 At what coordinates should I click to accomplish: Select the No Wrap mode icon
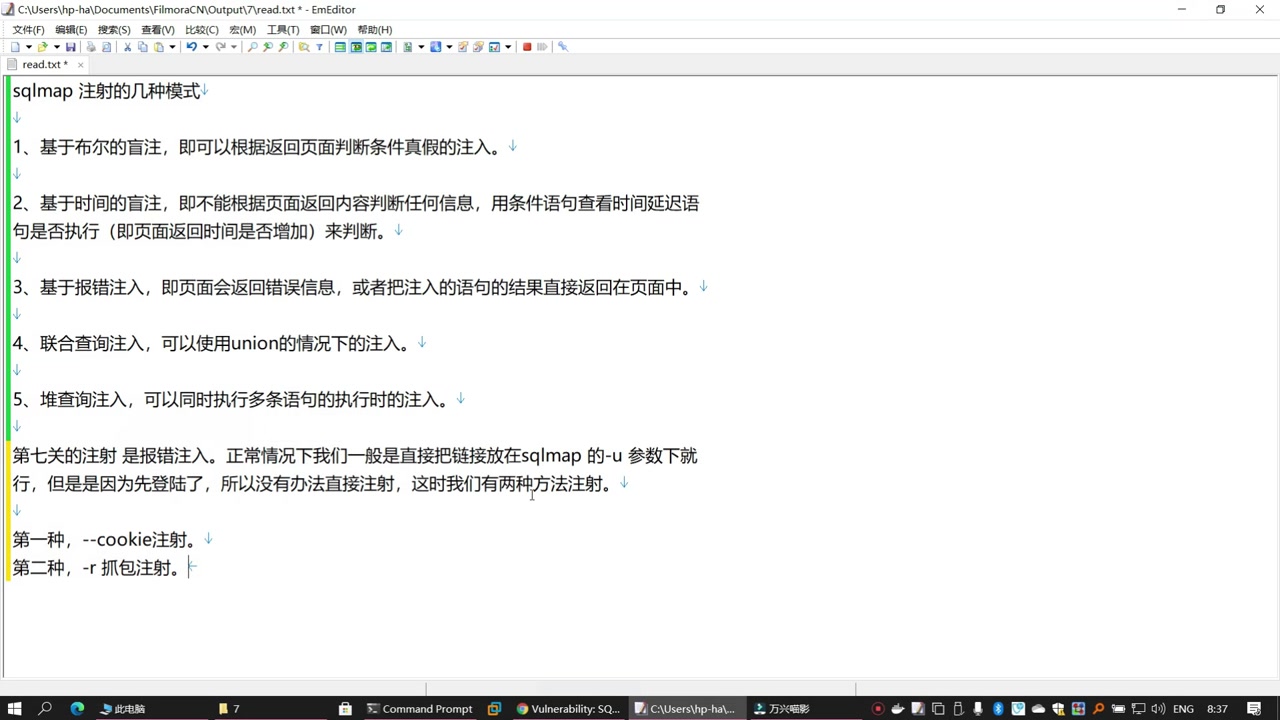[340, 47]
